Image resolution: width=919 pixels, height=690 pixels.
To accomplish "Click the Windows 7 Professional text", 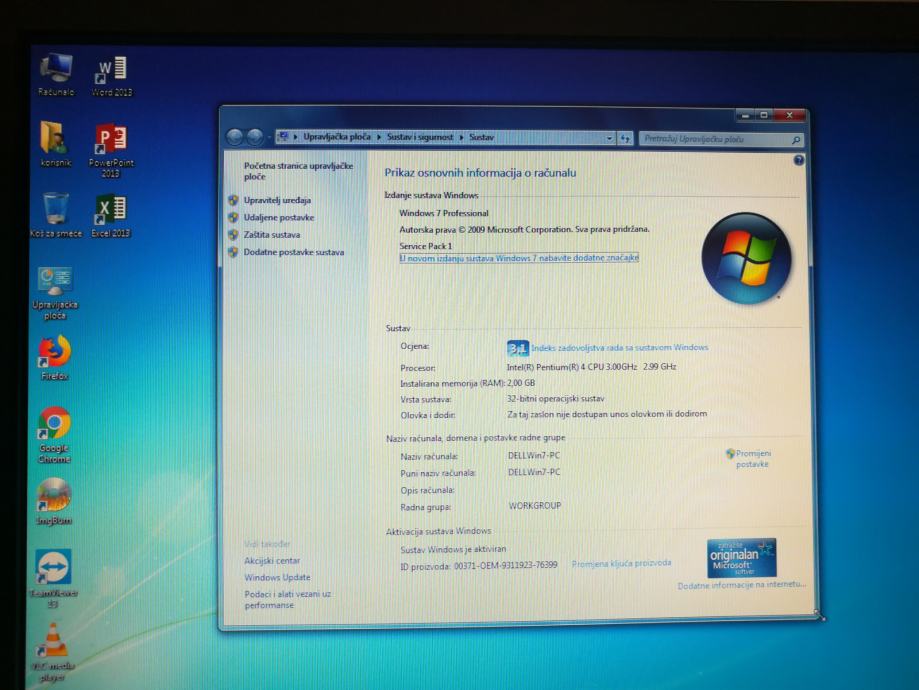I will (x=444, y=213).
